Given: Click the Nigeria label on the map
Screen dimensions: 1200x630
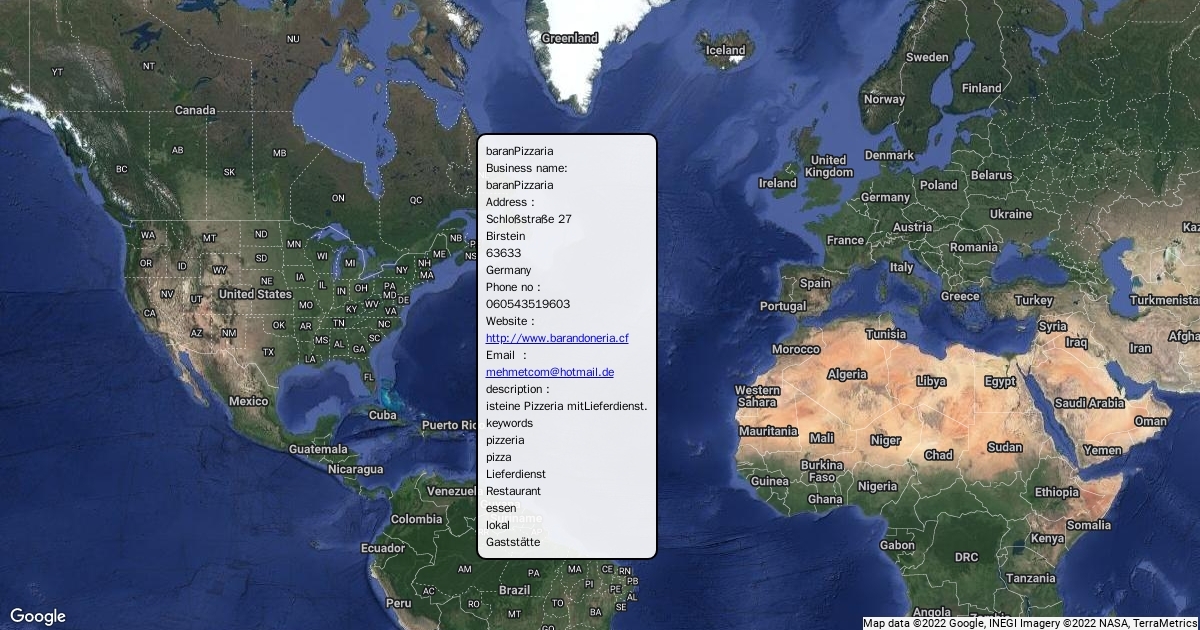Looking at the screenshot, I should click(x=877, y=486).
